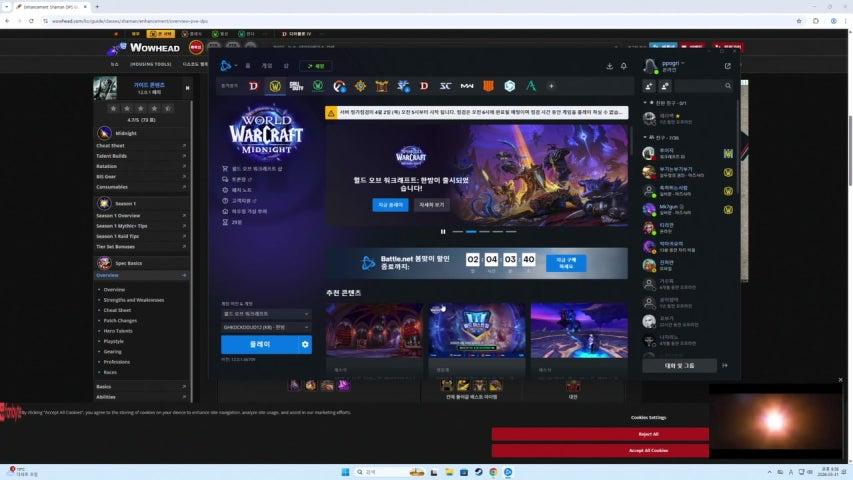Image resolution: width=853 pixels, height=480 pixels.
Task: Open Battle.net icon in Windows taskbar
Action: tap(508, 472)
